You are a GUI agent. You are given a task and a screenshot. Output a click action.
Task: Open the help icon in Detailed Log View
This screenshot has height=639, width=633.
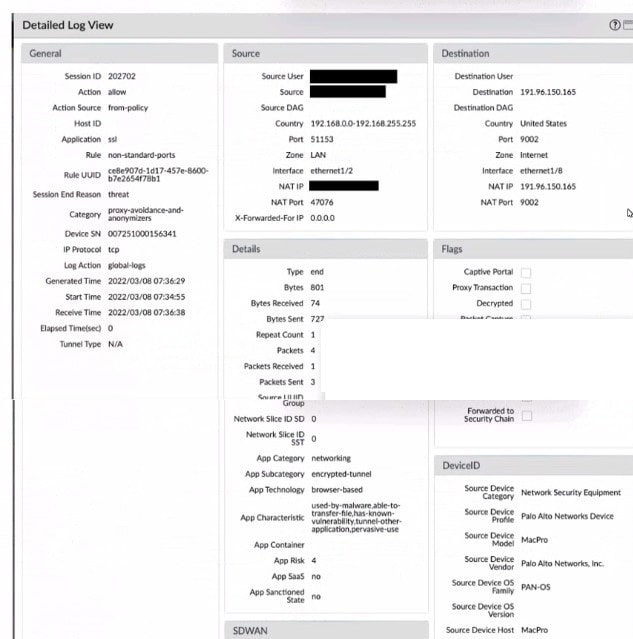(615, 25)
